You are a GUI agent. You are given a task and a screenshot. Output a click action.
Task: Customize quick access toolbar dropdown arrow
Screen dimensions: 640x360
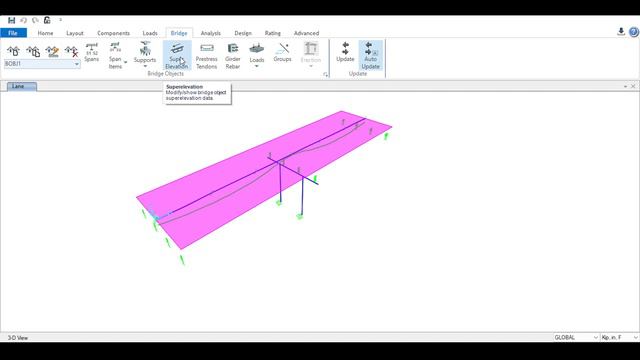click(x=60, y=20)
